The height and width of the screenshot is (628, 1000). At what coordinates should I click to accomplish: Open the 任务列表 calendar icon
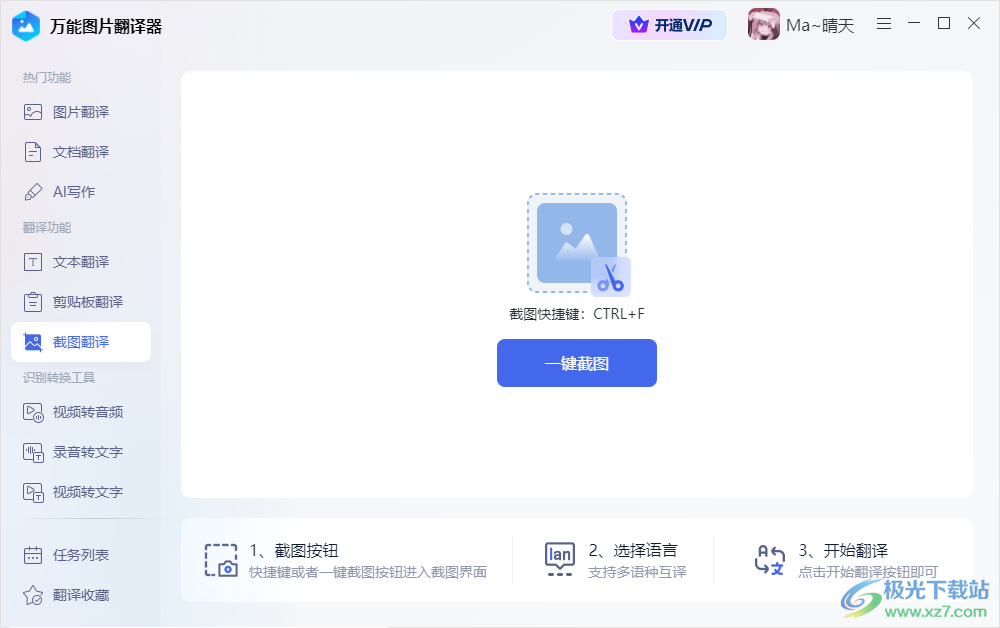pyautogui.click(x=33, y=555)
